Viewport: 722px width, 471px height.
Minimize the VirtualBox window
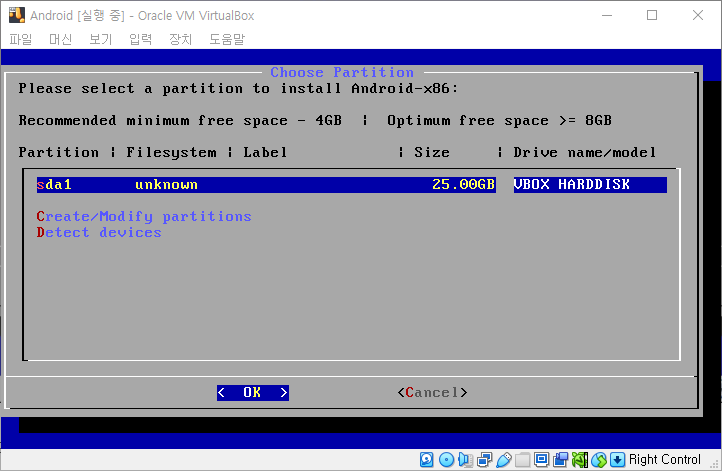[x=607, y=15]
